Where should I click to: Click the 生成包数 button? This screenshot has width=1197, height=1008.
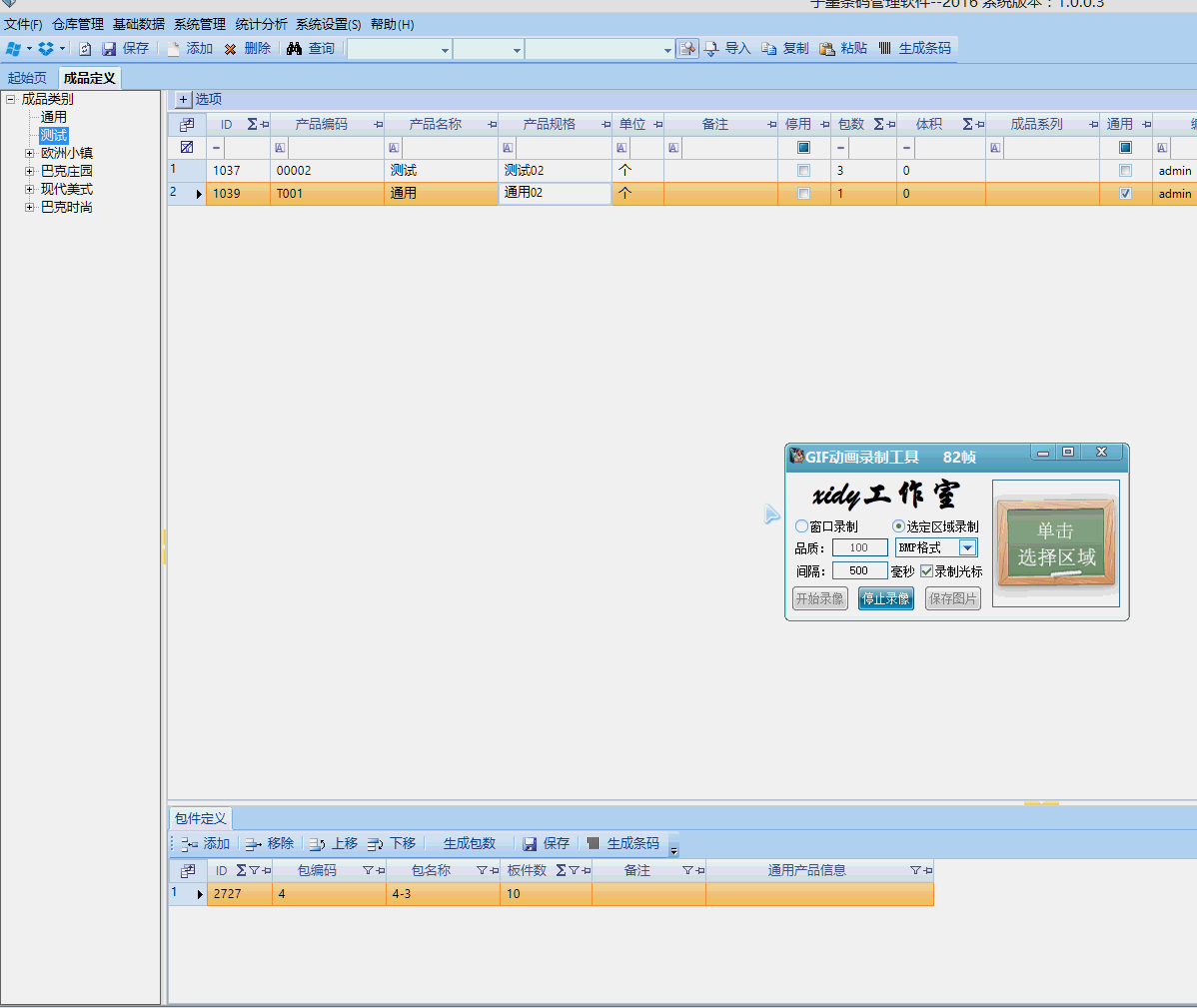coord(469,844)
